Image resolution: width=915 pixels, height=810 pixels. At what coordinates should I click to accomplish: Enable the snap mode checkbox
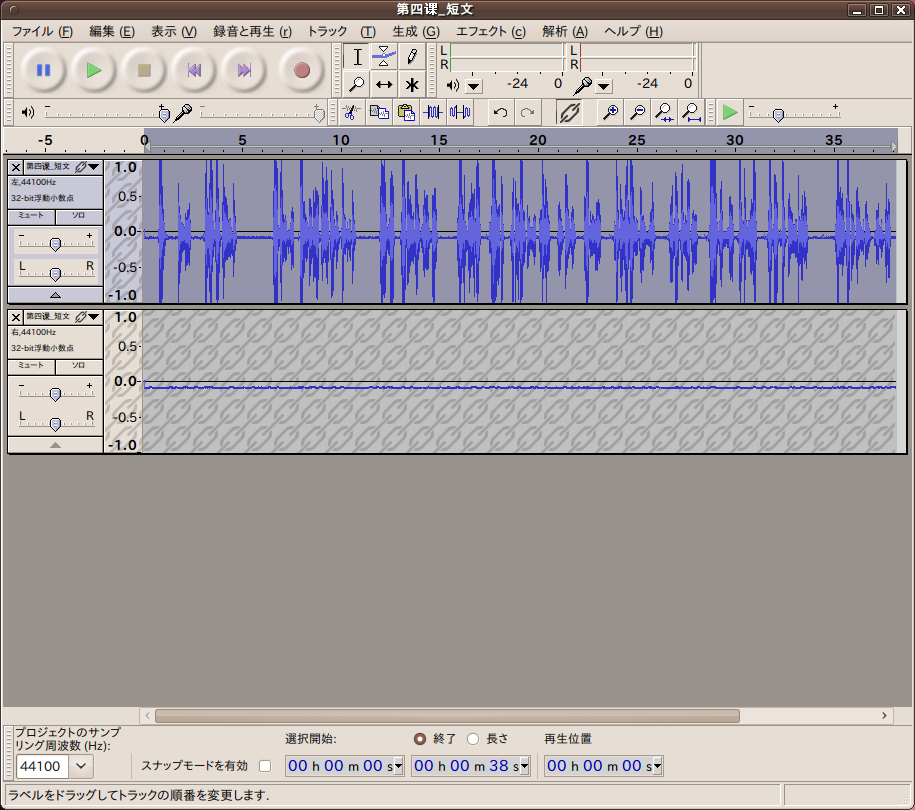tap(265, 766)
